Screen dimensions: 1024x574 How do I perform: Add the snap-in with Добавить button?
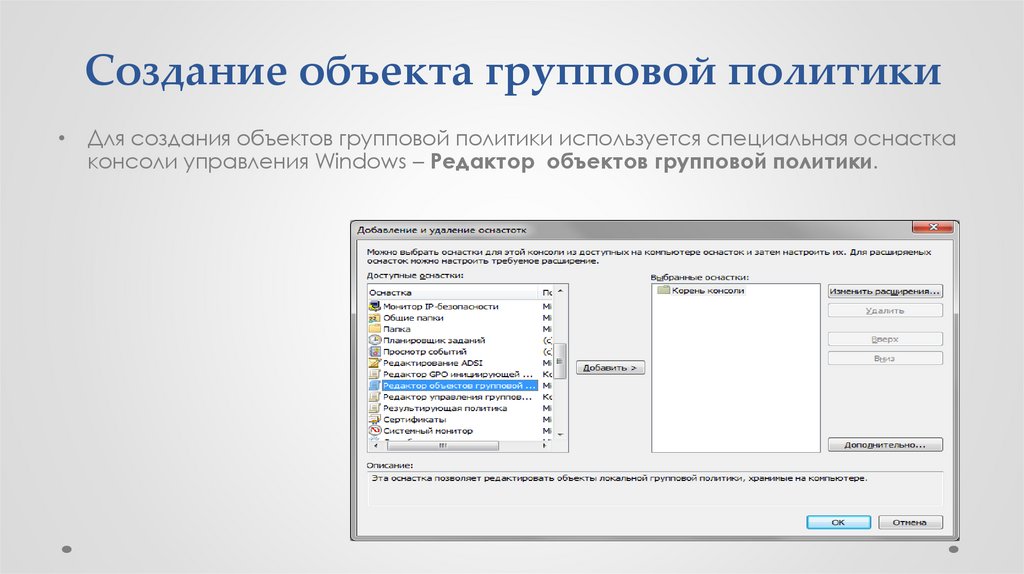click(x=610, y=368)
